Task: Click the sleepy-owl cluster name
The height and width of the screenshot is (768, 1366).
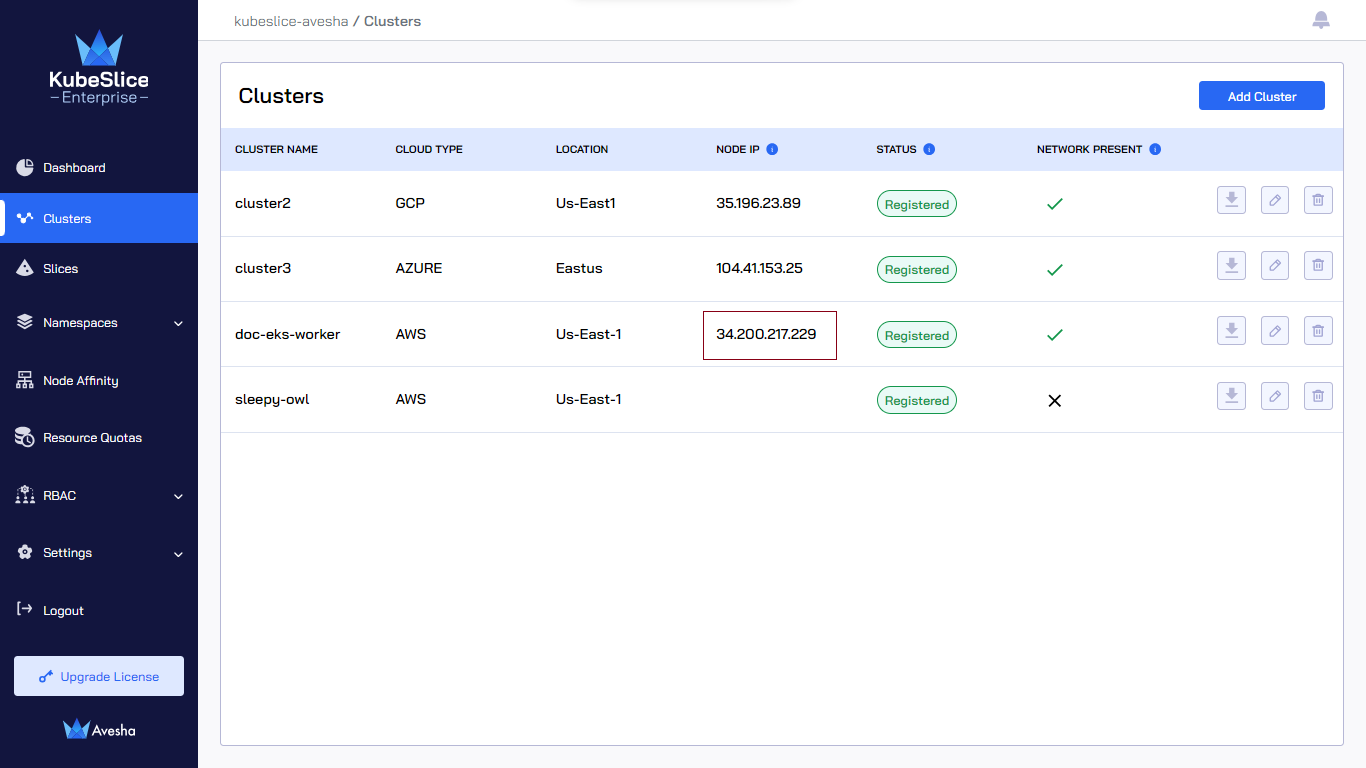Action: tap(272, 399)
